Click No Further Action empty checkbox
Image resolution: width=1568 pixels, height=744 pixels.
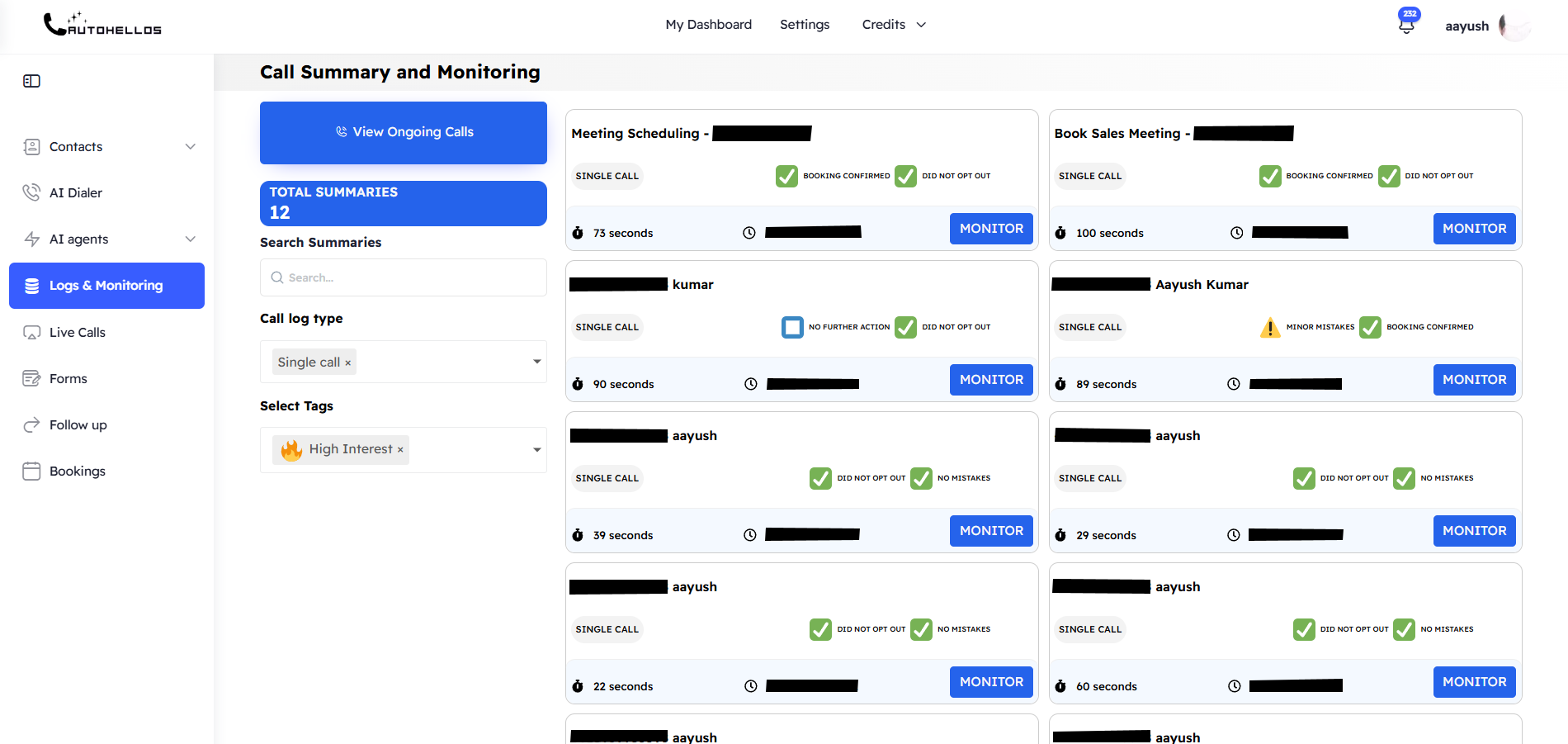(792, 328)
